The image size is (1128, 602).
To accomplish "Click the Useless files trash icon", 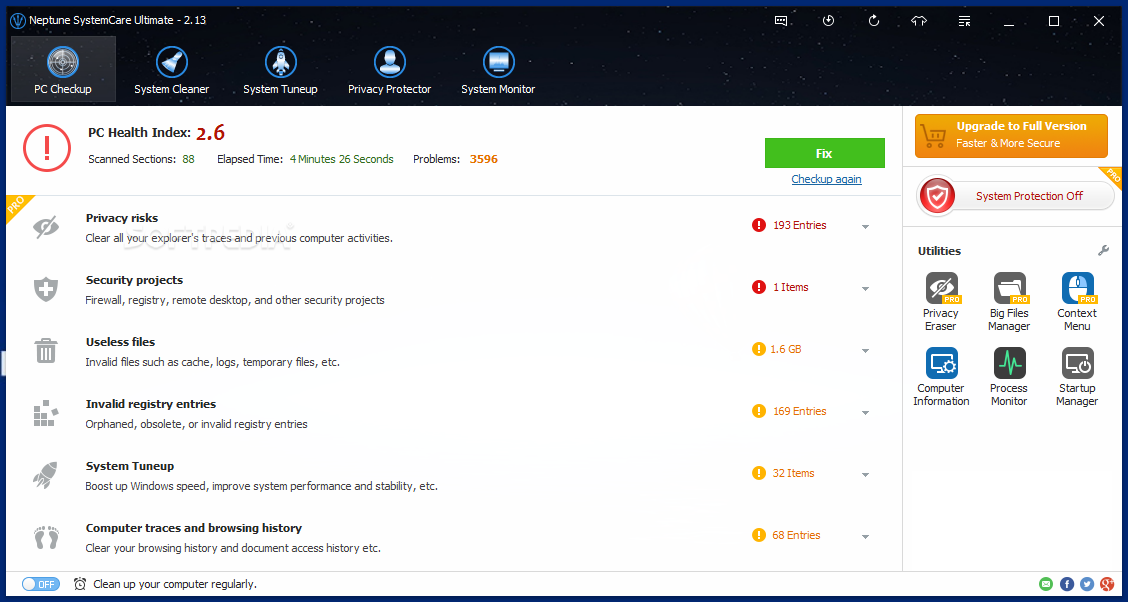I will pos(46,351).
